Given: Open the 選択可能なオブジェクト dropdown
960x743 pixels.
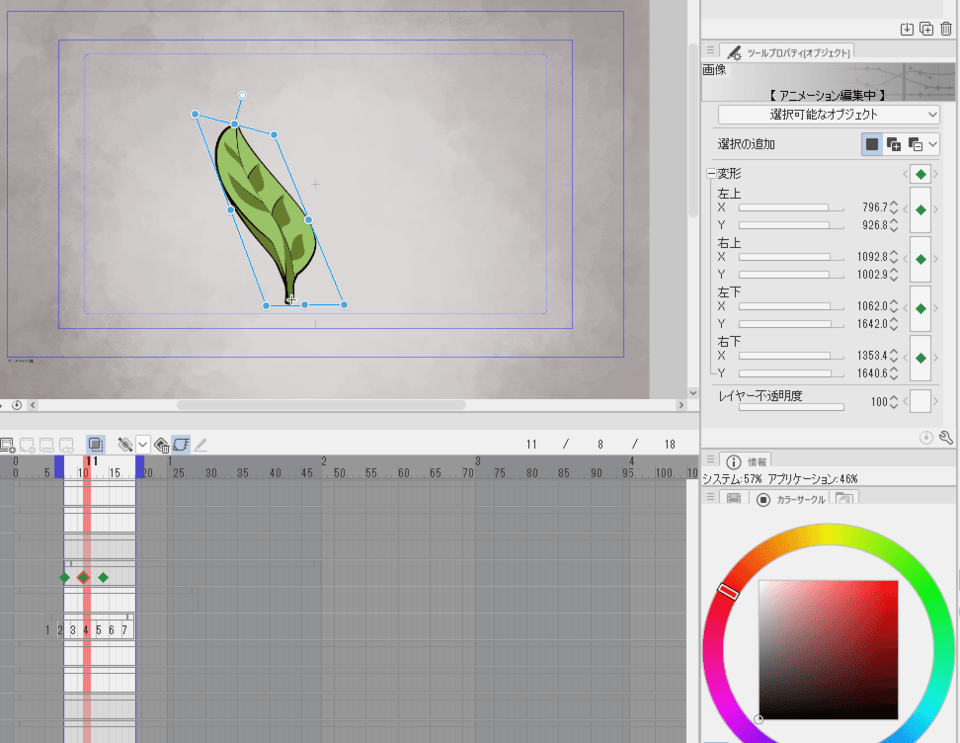Looking at the screenshot, I should coord(828,115).
